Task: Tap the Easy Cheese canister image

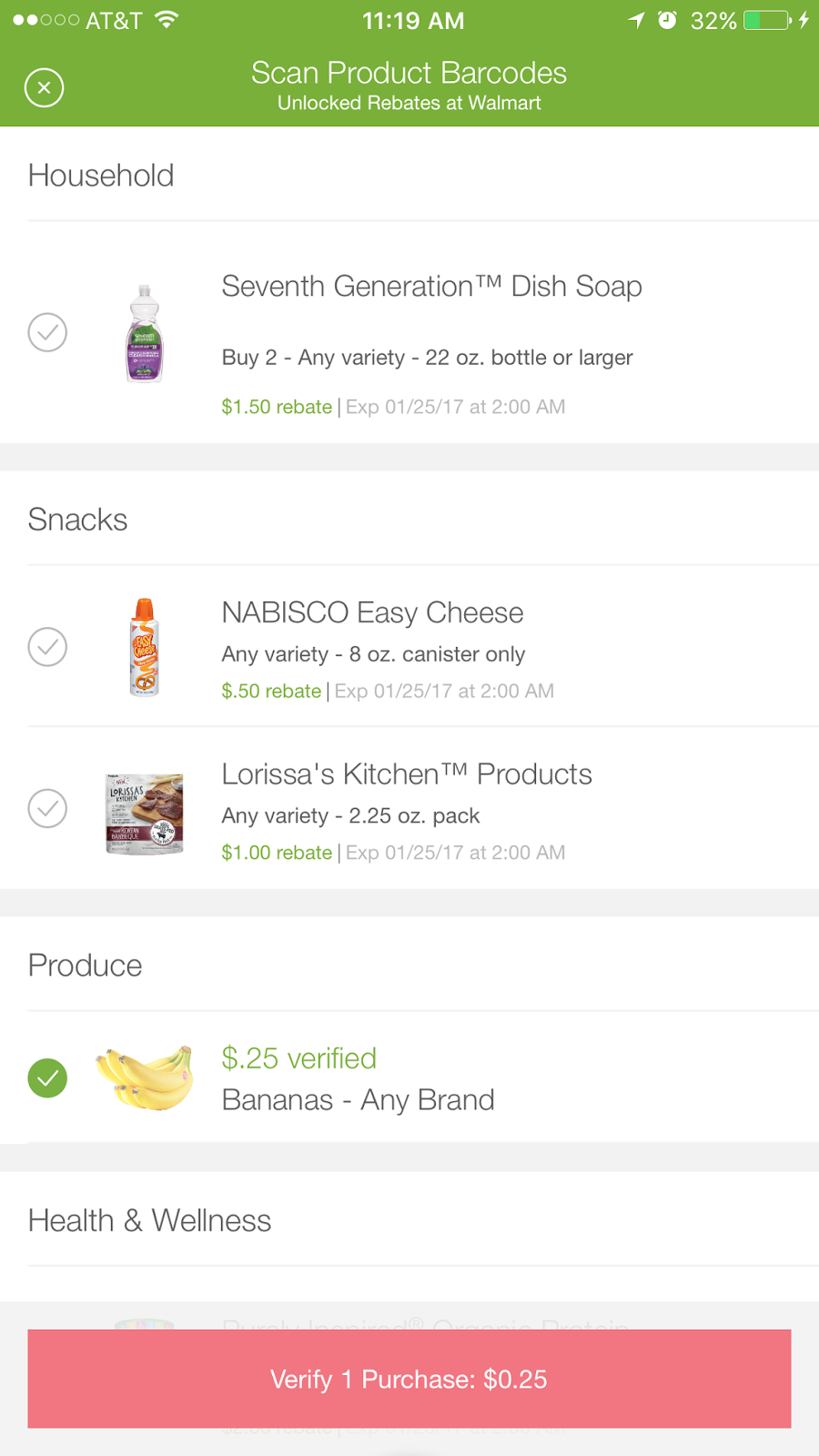Action: (144, 648)
